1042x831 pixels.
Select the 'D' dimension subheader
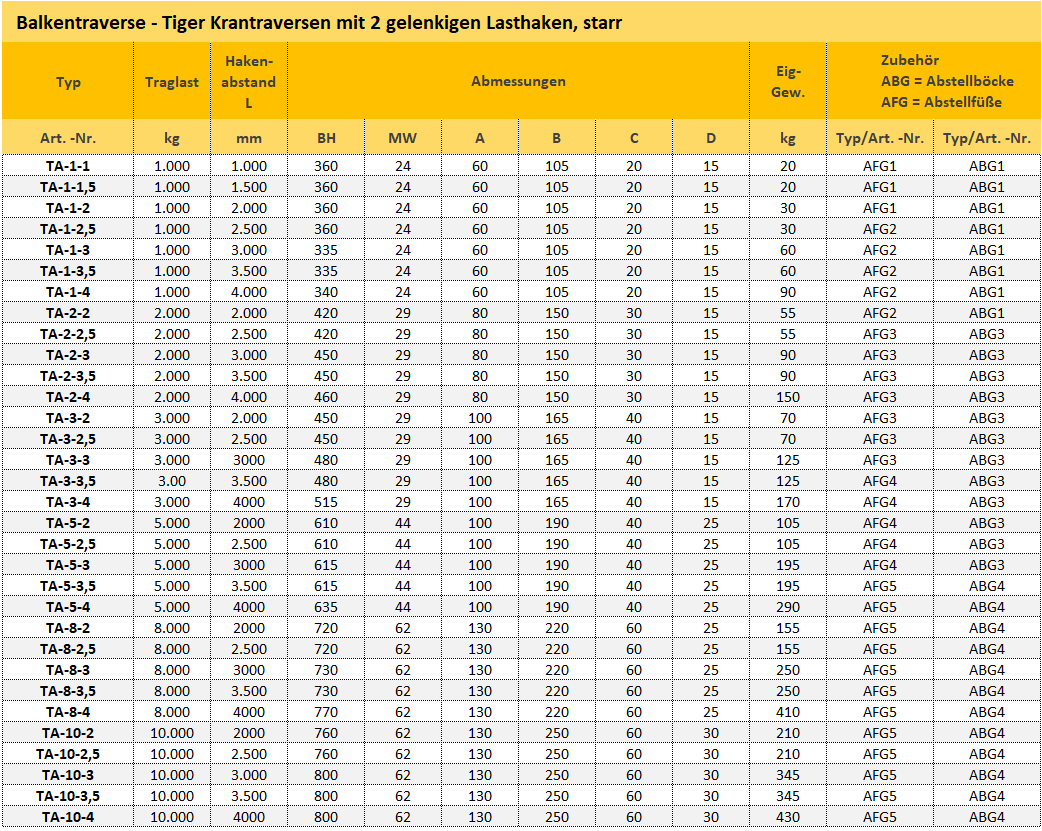click(x=711, y=138)
